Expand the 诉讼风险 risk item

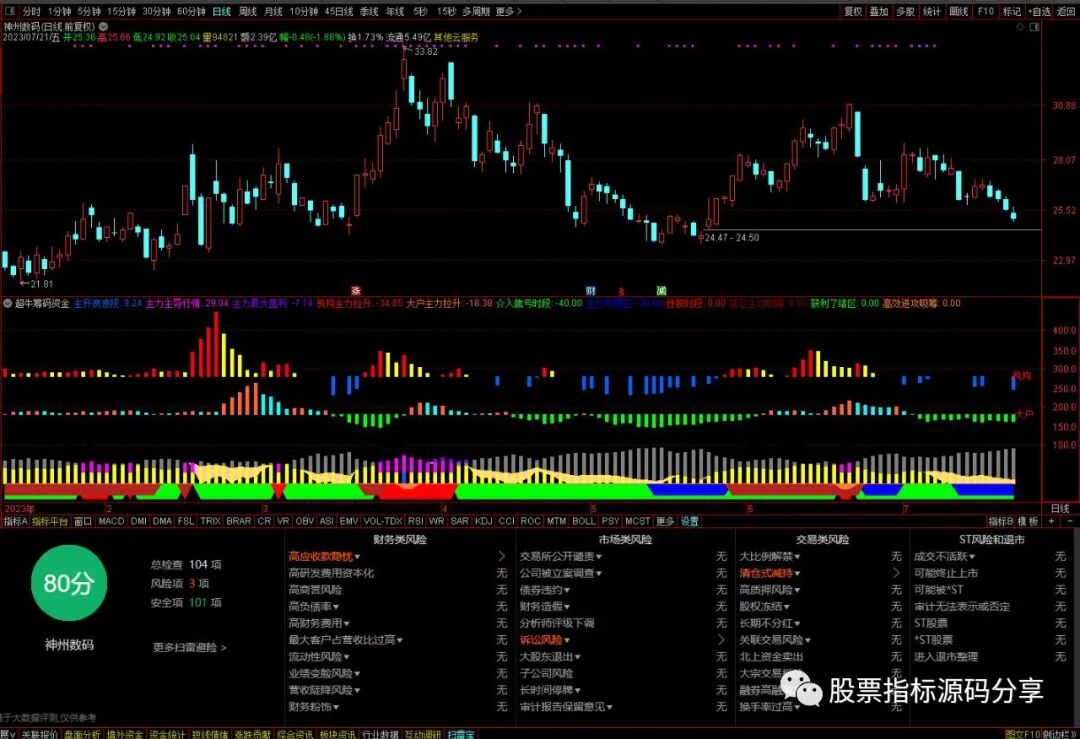[545, 640]
